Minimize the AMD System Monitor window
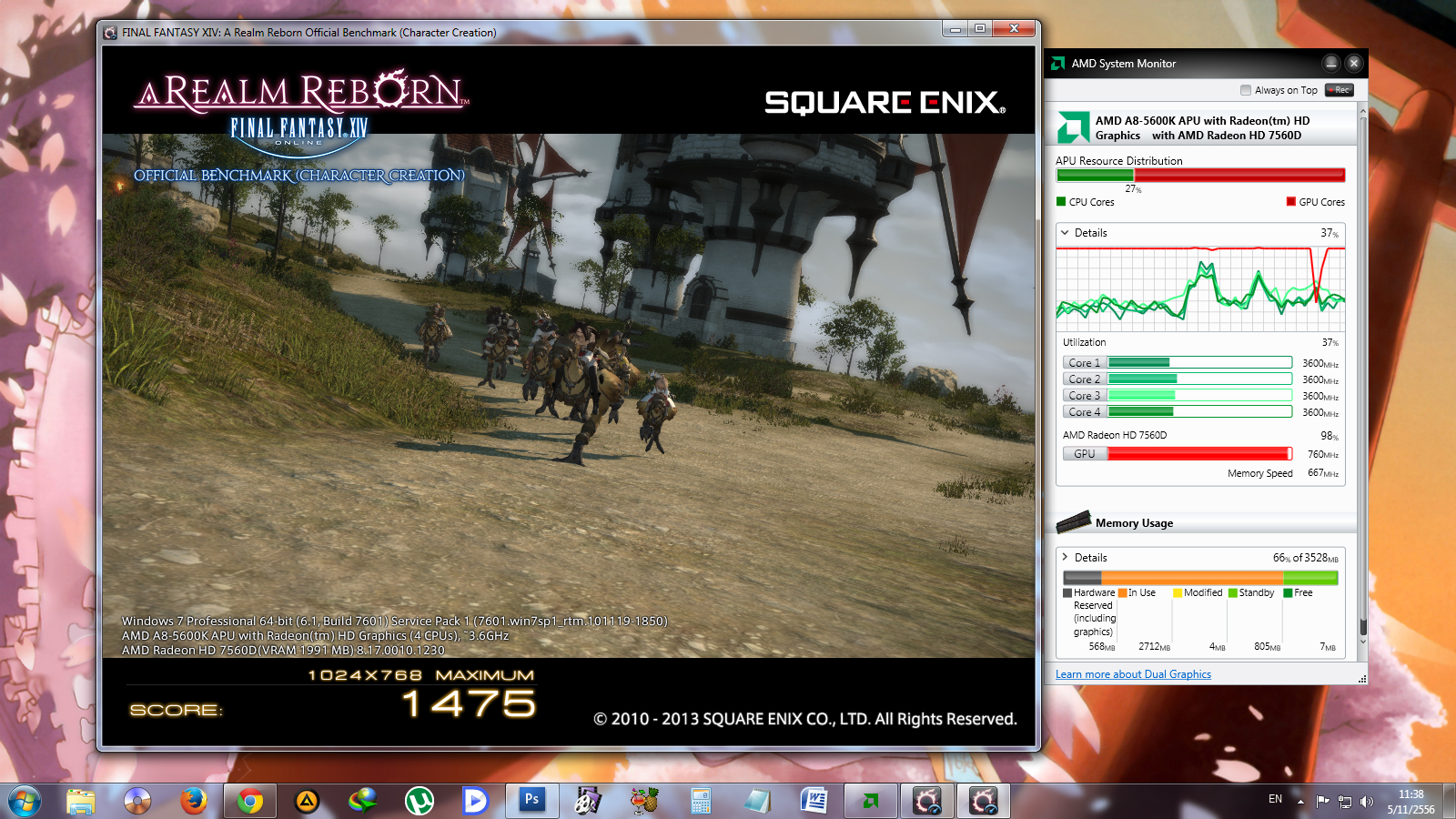Viewport: 1456px width, 819px height. point(1331,63)
